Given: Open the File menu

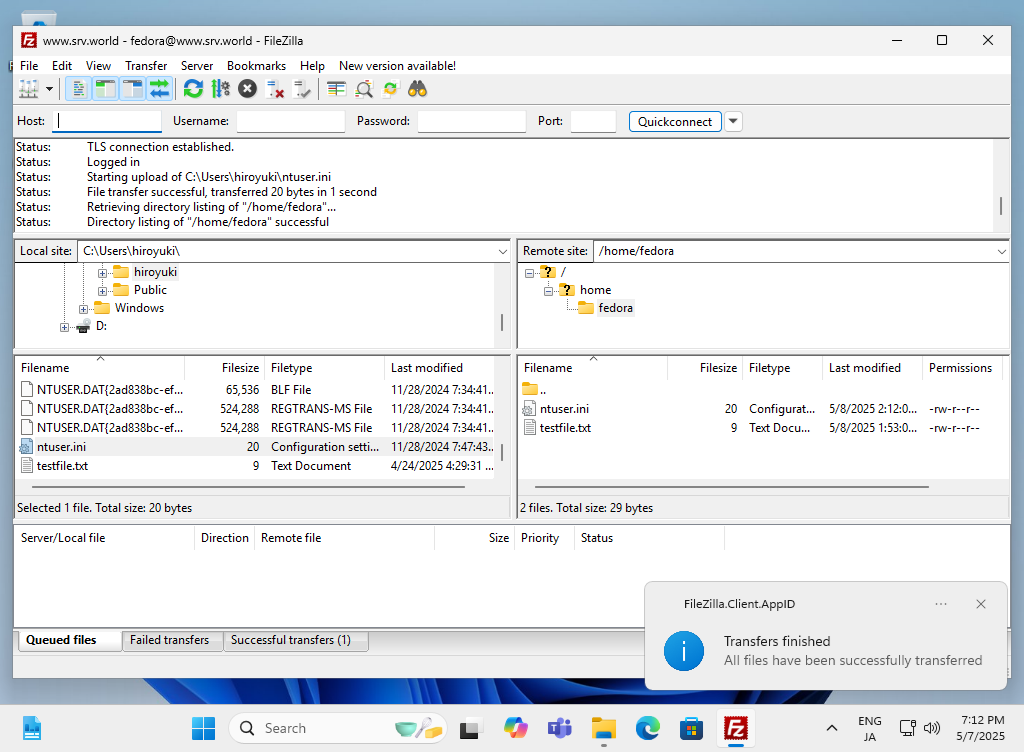Looking at the screenshot, I should coord(29,66).
